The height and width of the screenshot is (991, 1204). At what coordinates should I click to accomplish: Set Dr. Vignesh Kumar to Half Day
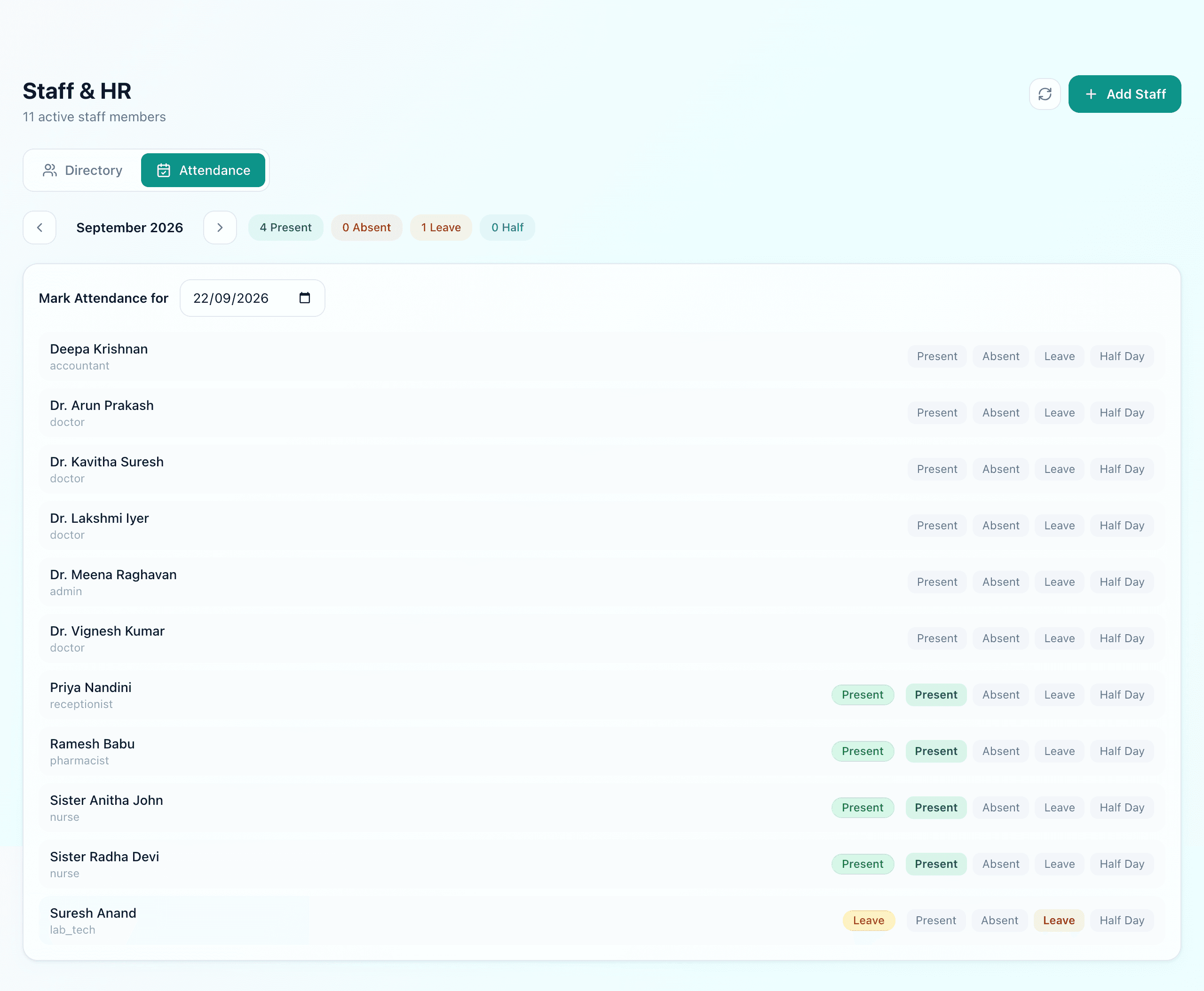click(1122, 639)
